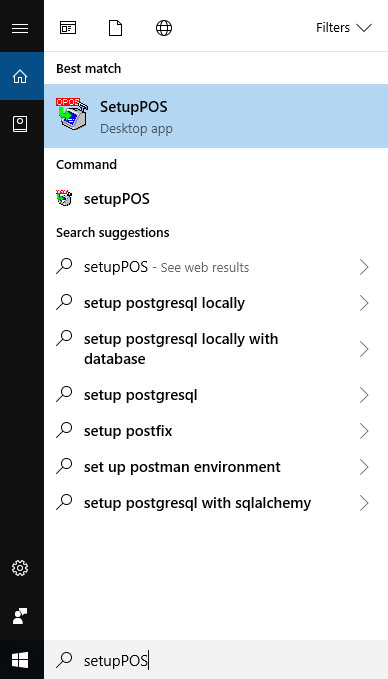388x679 pixels.
Task: Run the setupPOS command result
Action: coord(216,199)
